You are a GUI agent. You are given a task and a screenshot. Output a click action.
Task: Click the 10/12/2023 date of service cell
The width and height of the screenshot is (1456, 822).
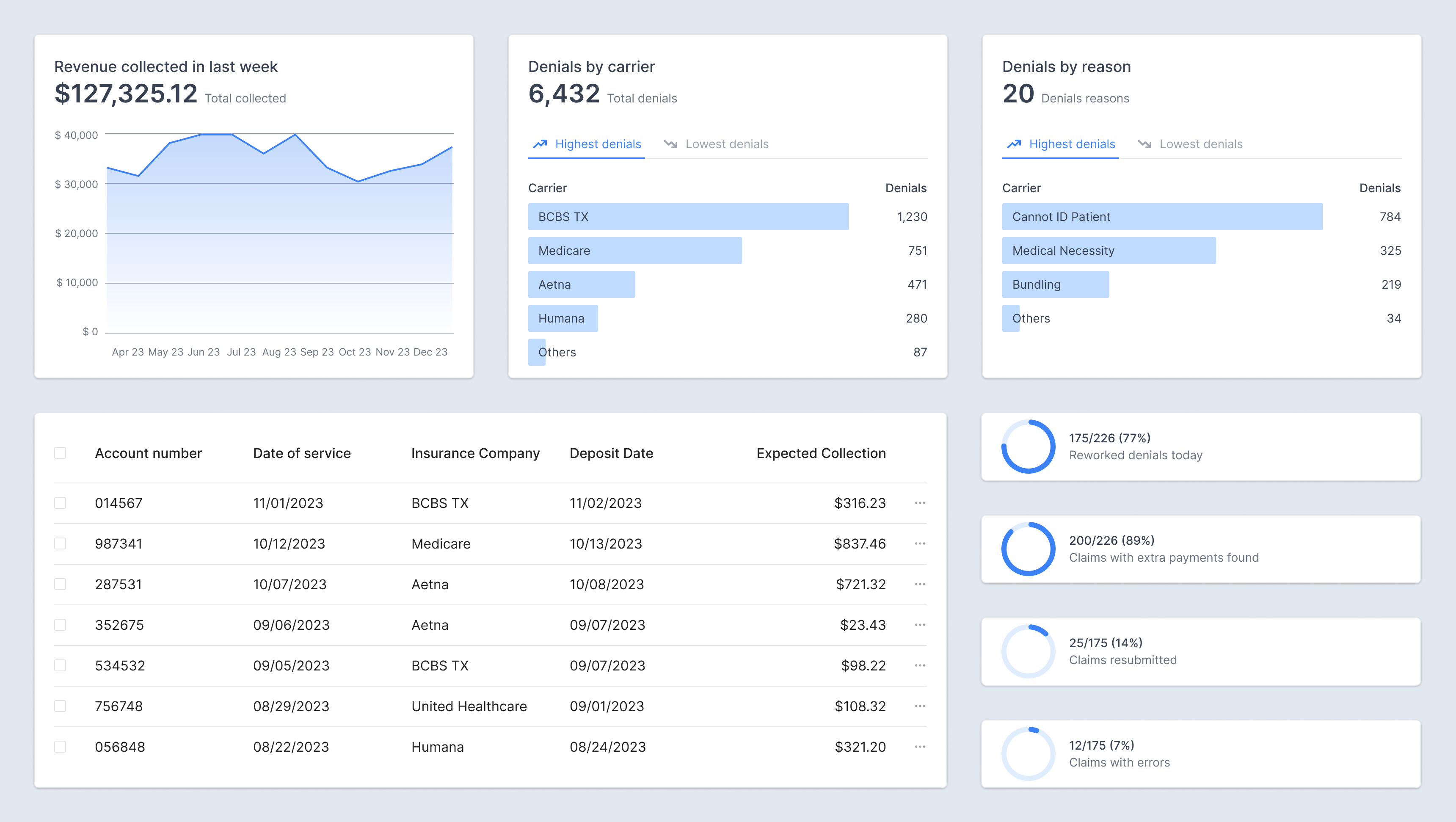click(289, 544)
